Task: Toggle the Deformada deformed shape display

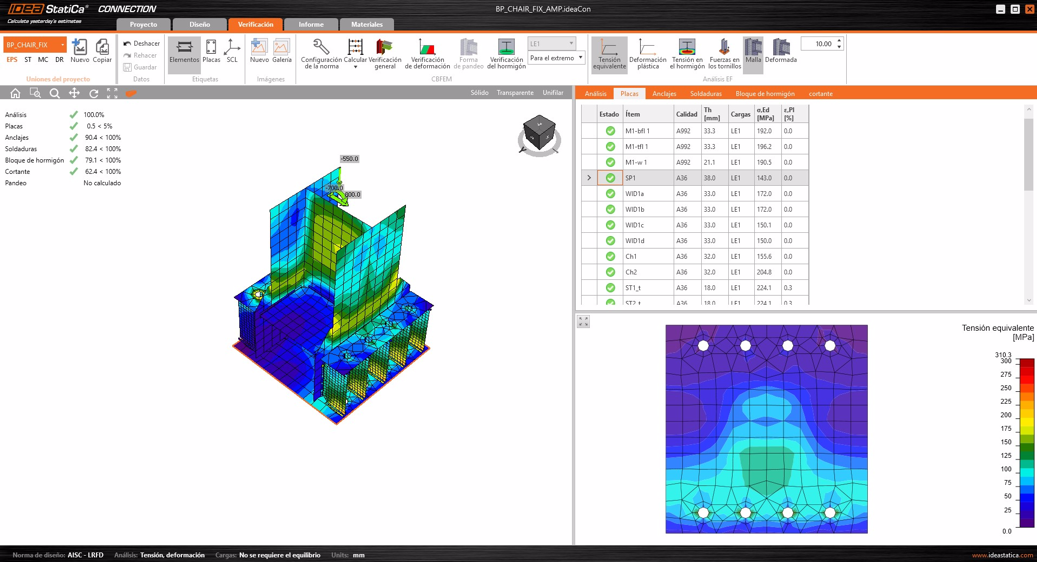Action: [x=781, y=51]
